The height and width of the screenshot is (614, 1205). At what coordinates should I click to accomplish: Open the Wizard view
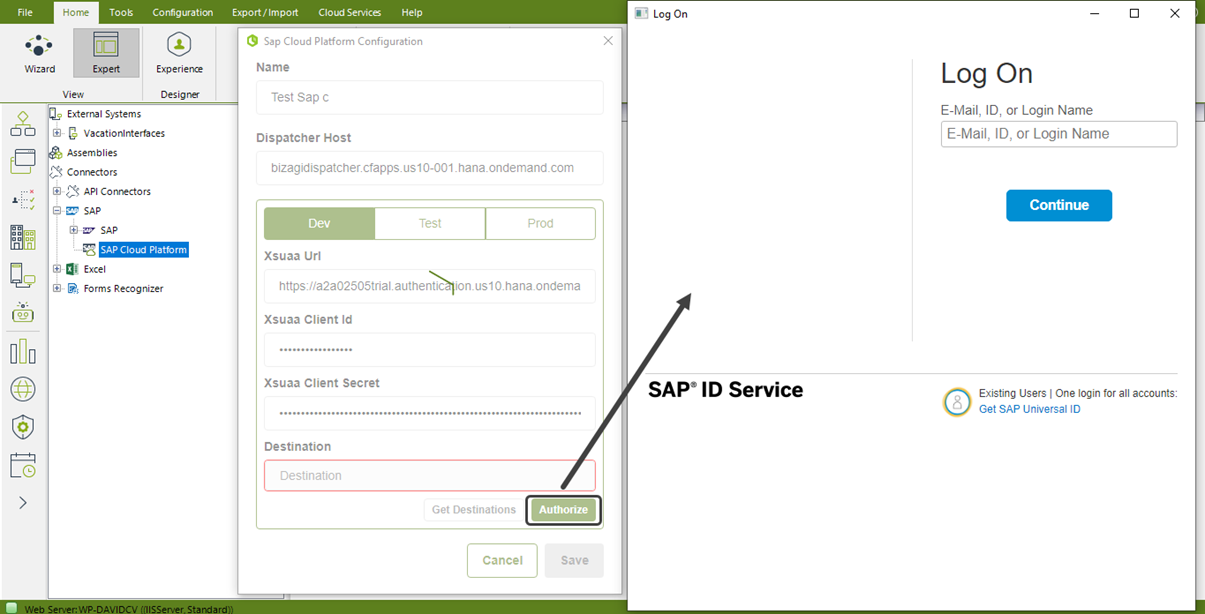(40, 54)
